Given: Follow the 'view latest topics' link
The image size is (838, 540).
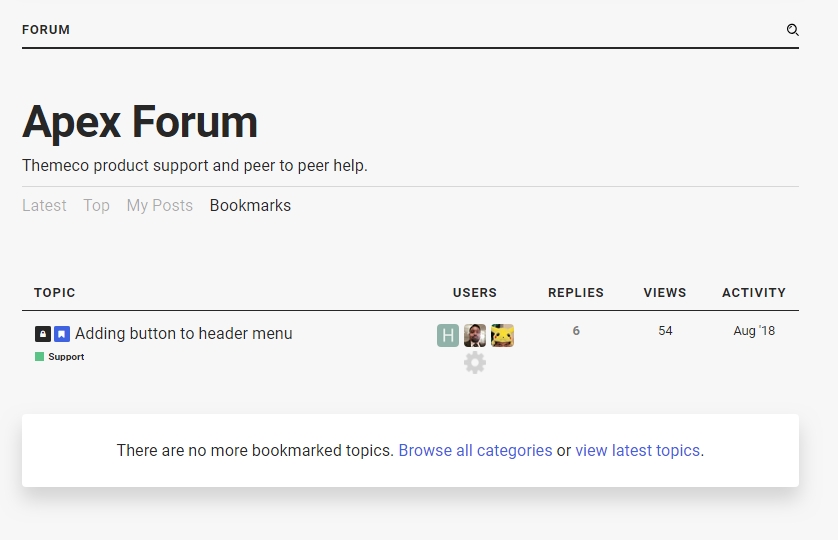Looking at the screenshot, I should tap(637, 451).
